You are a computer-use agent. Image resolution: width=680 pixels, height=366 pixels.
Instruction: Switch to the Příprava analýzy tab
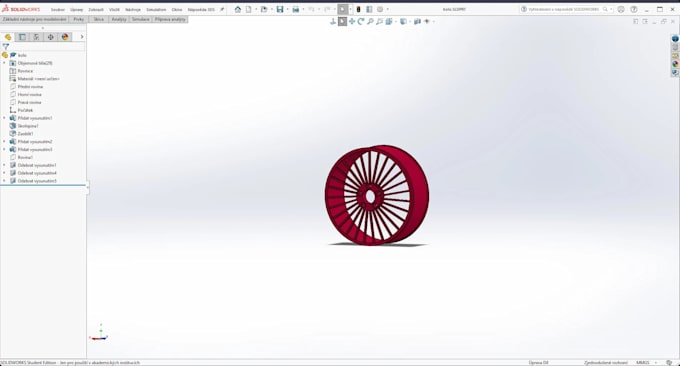tap(170, 20)
